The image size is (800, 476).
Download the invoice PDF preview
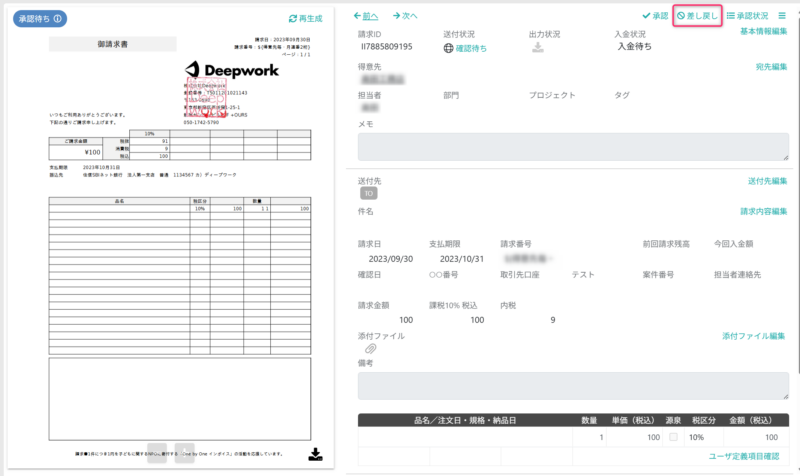(x=315, y=454)
